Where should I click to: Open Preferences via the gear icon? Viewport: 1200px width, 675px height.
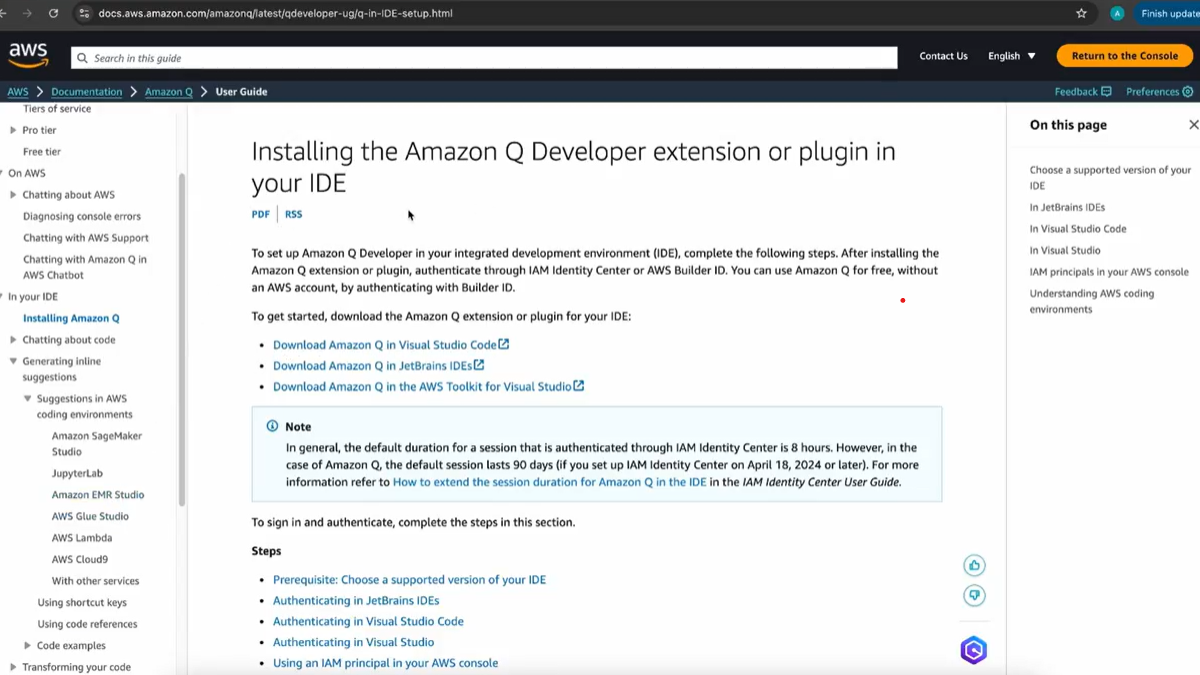coord(1188,92)
